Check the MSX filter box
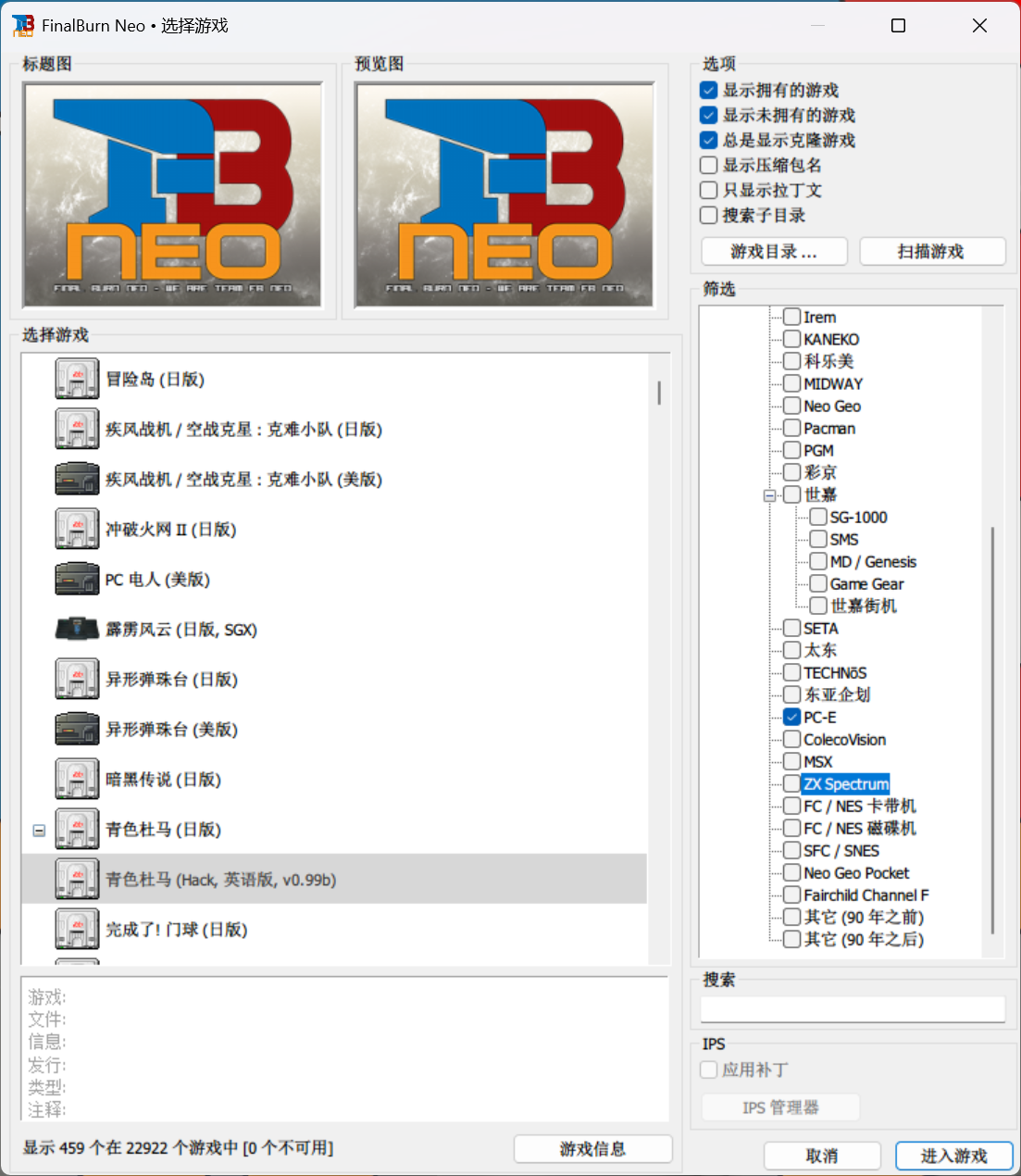The width and height of the screenshot is (1021, 1176). click(x=791, y=761)
